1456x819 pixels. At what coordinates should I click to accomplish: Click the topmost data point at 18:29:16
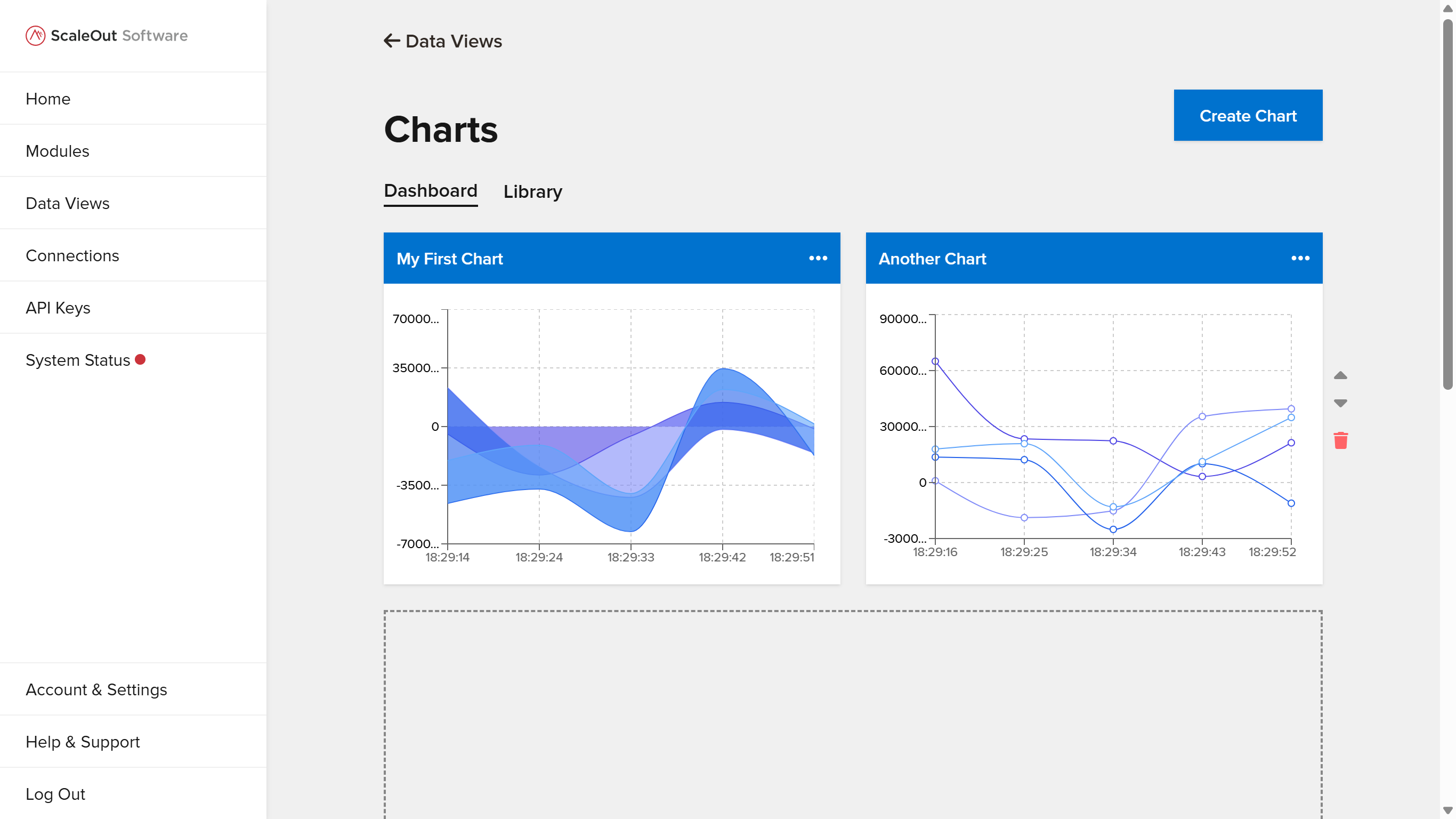point(935,362)
